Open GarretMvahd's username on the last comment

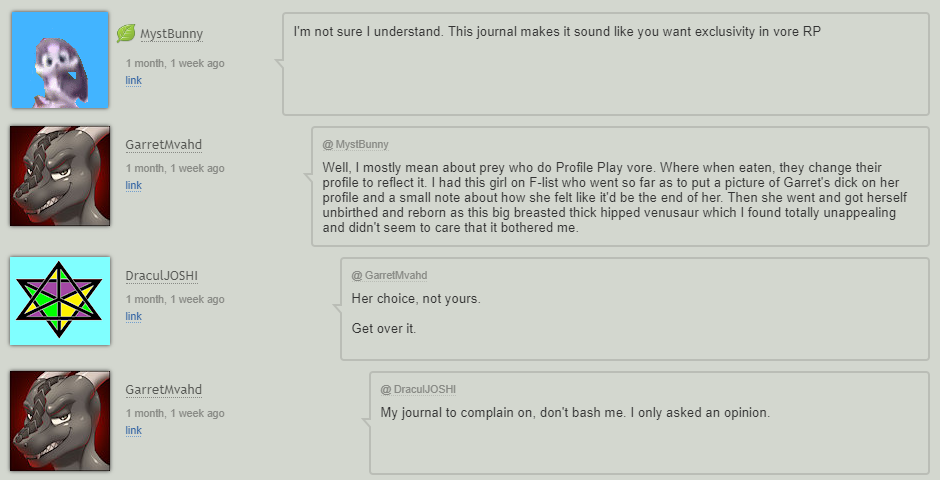click(164, 390)
